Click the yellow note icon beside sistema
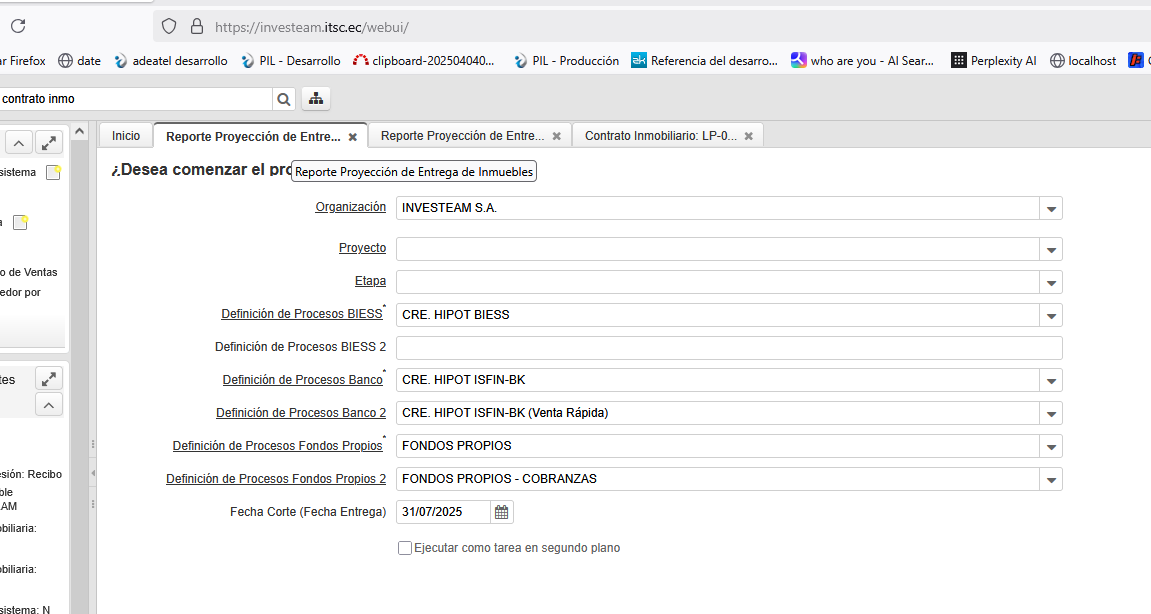 (53, 172)
